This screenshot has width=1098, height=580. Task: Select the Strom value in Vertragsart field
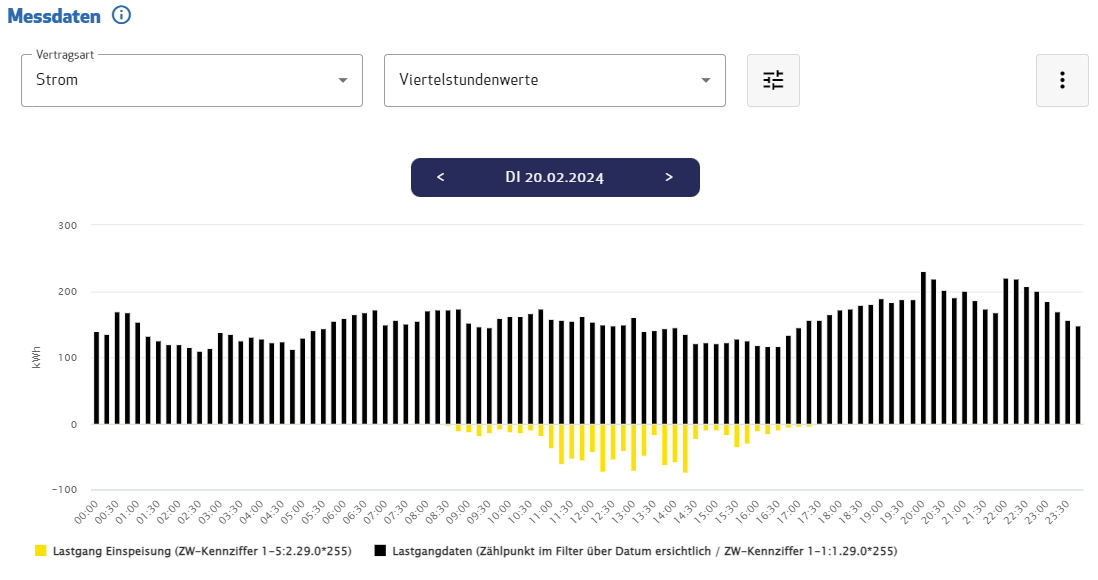[57, 80]
